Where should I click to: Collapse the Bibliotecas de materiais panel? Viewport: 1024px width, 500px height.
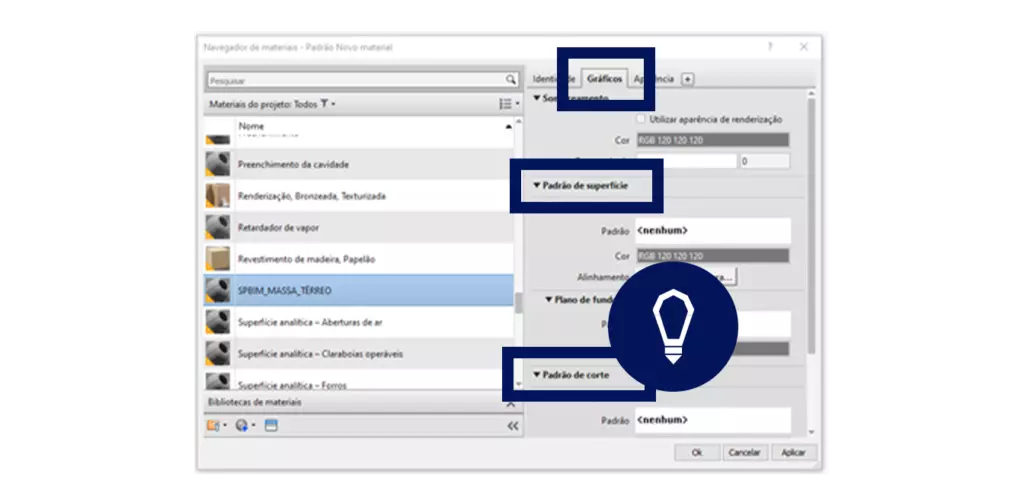511,403
